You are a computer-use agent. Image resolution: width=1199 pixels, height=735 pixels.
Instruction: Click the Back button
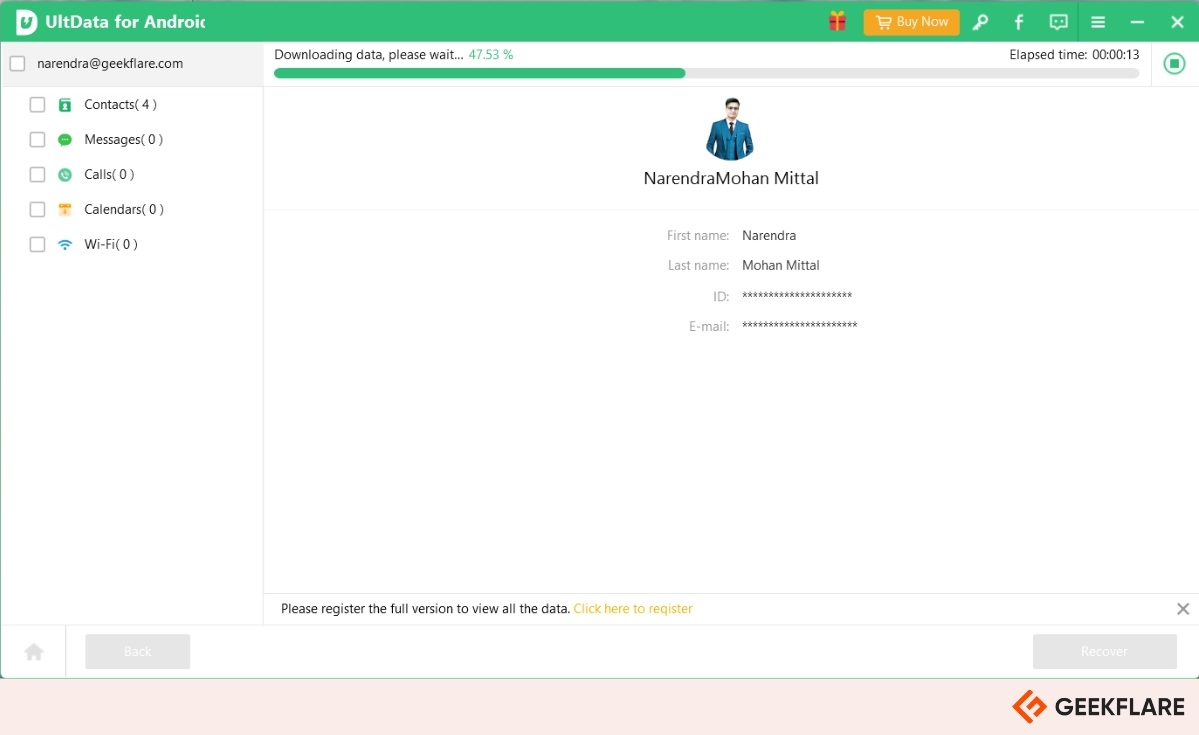pos(138,652)
